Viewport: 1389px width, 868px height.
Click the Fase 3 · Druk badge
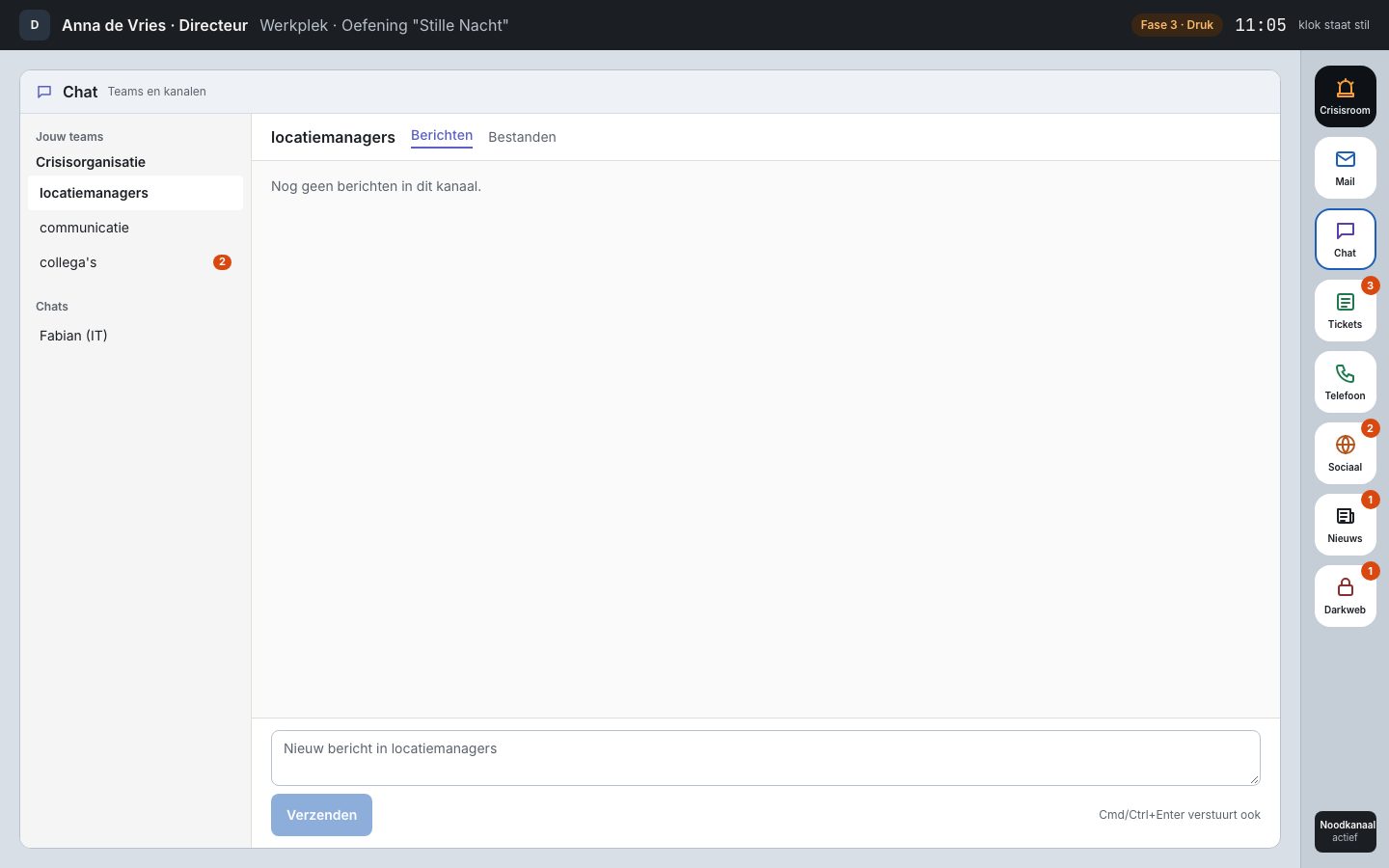pyautogui.click(x=1177, y=25)
